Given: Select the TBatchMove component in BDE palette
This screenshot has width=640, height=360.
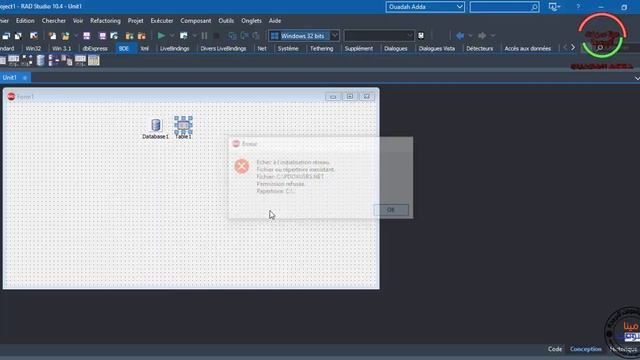Looking at the screenshot, I should tap(67, 61).
